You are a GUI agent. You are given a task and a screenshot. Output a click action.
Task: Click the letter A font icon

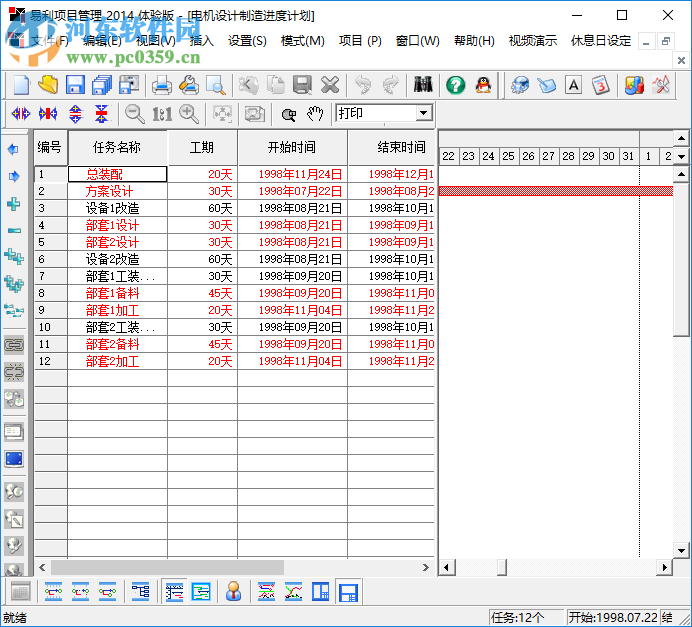pos(574,85)
